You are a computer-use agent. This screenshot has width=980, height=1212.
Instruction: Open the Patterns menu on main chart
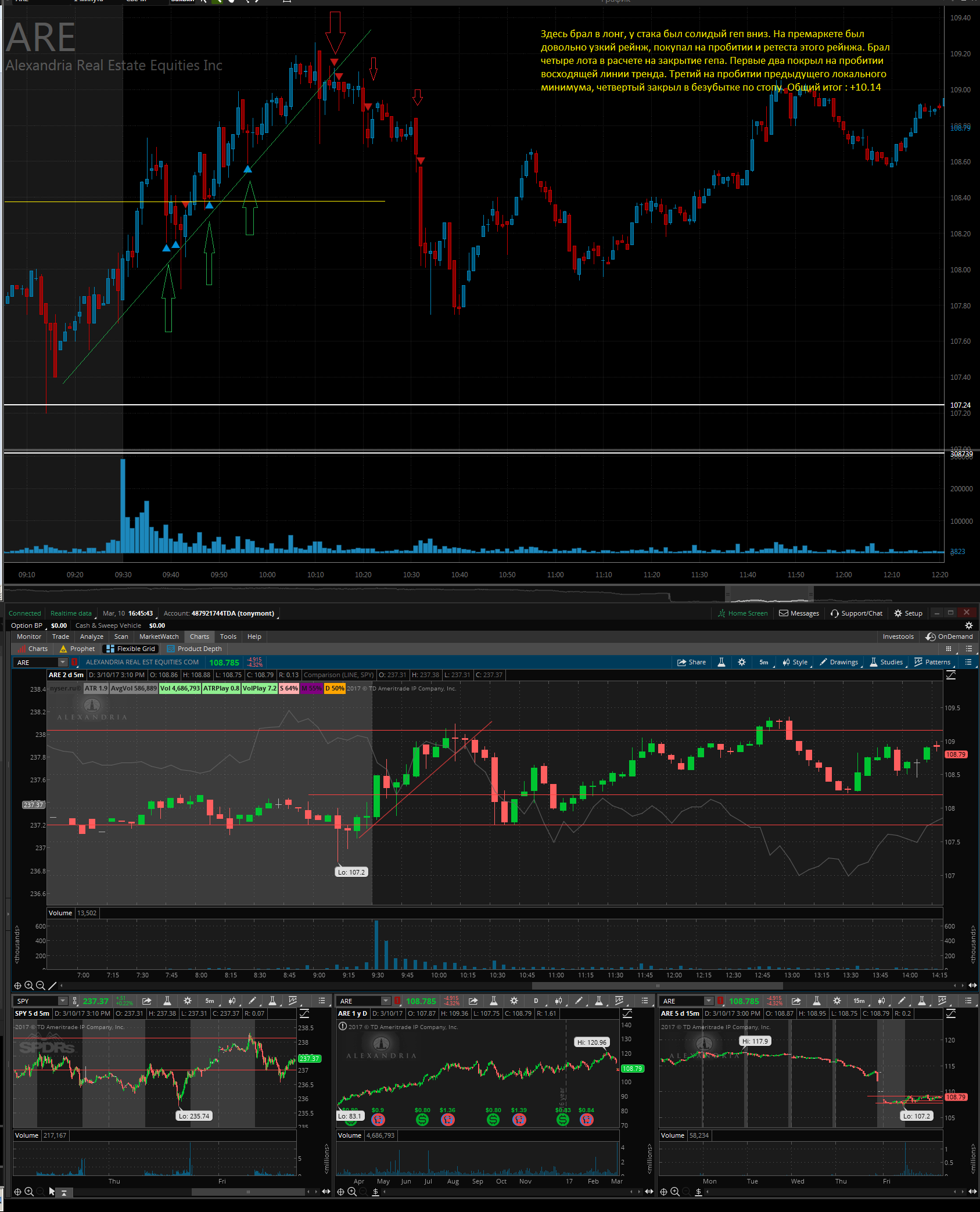point(932,662)
